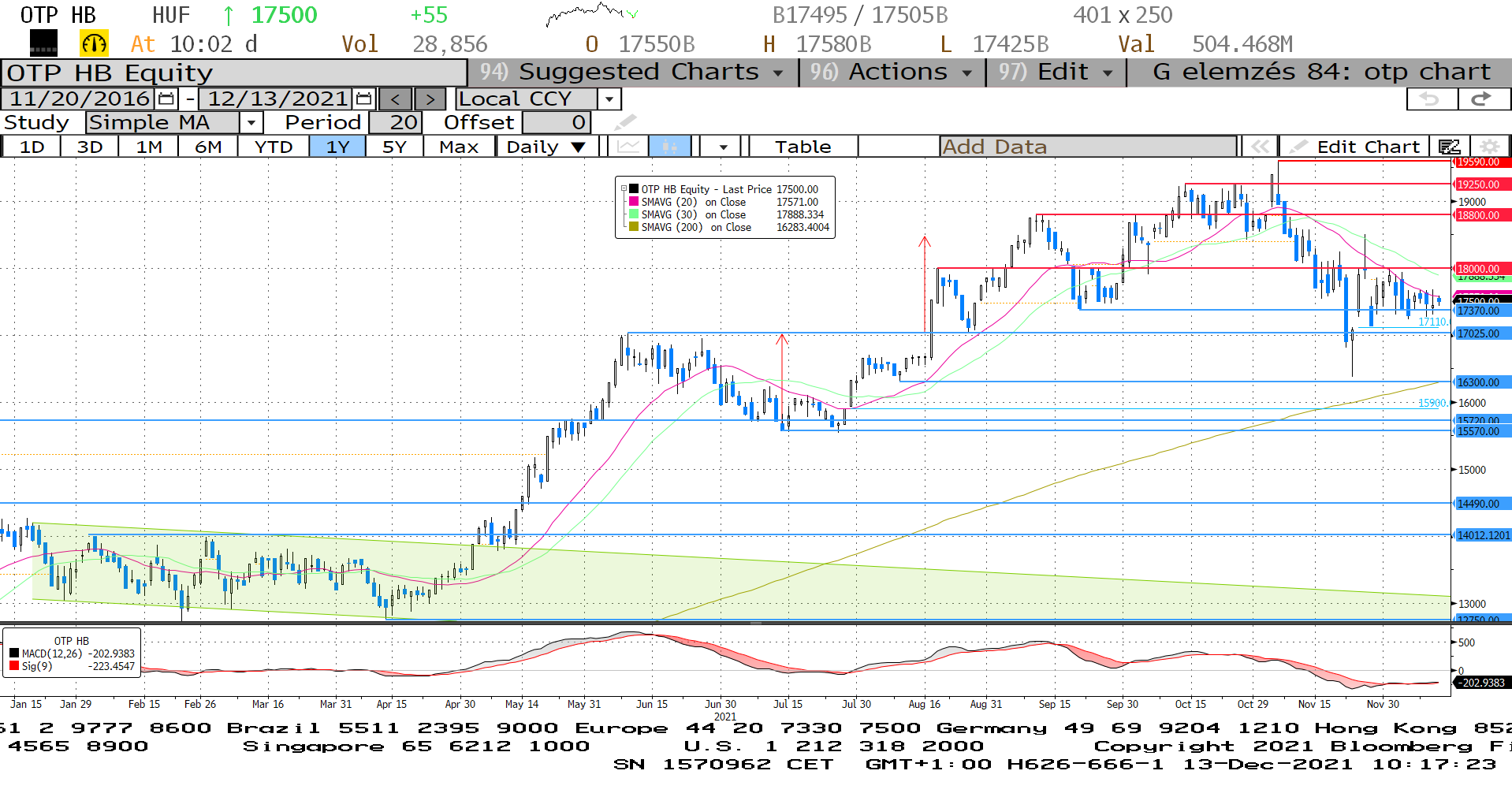Click the undo arrow button
The width and height of the screenshot is (1512, 808).
click(x=1430, y=99)
